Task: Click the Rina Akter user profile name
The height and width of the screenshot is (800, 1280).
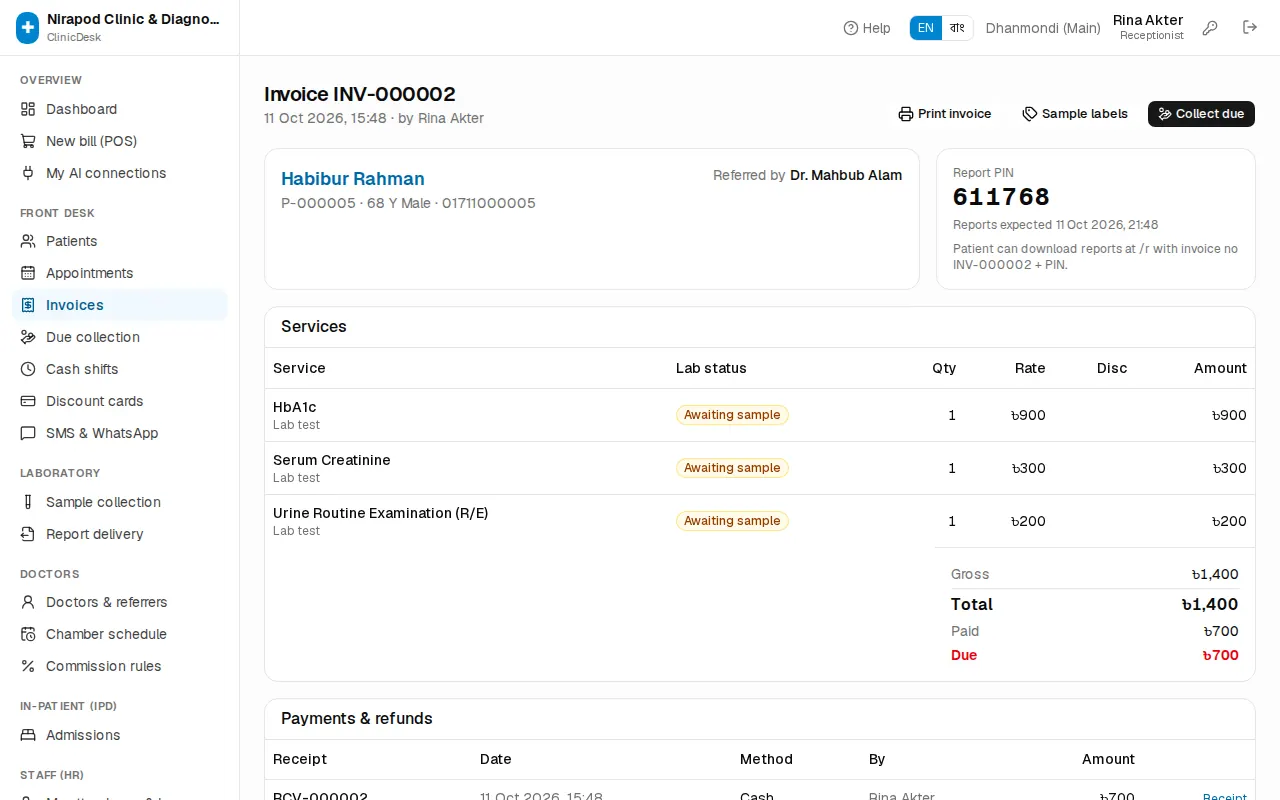Action: coord(1148,20)
